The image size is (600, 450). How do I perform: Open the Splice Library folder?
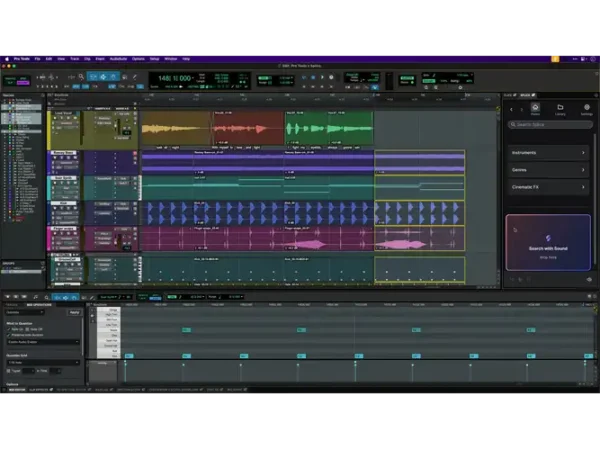560,109
